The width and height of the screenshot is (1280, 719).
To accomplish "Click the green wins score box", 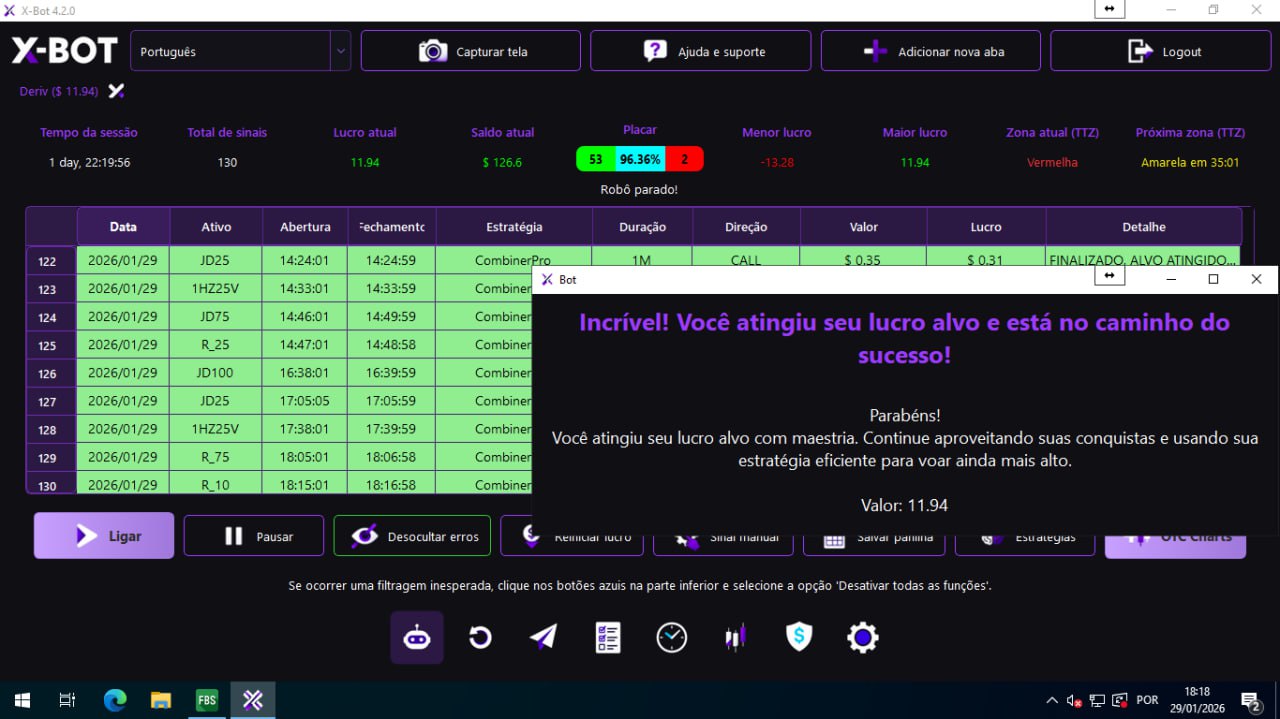I will (595, 160).
